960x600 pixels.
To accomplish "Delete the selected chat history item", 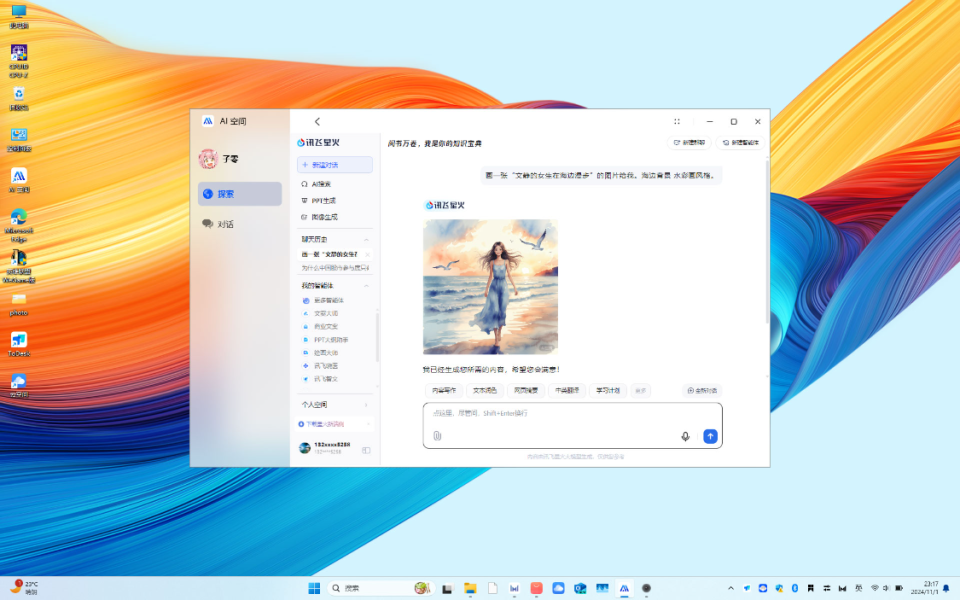I will (x=367, y=254).
